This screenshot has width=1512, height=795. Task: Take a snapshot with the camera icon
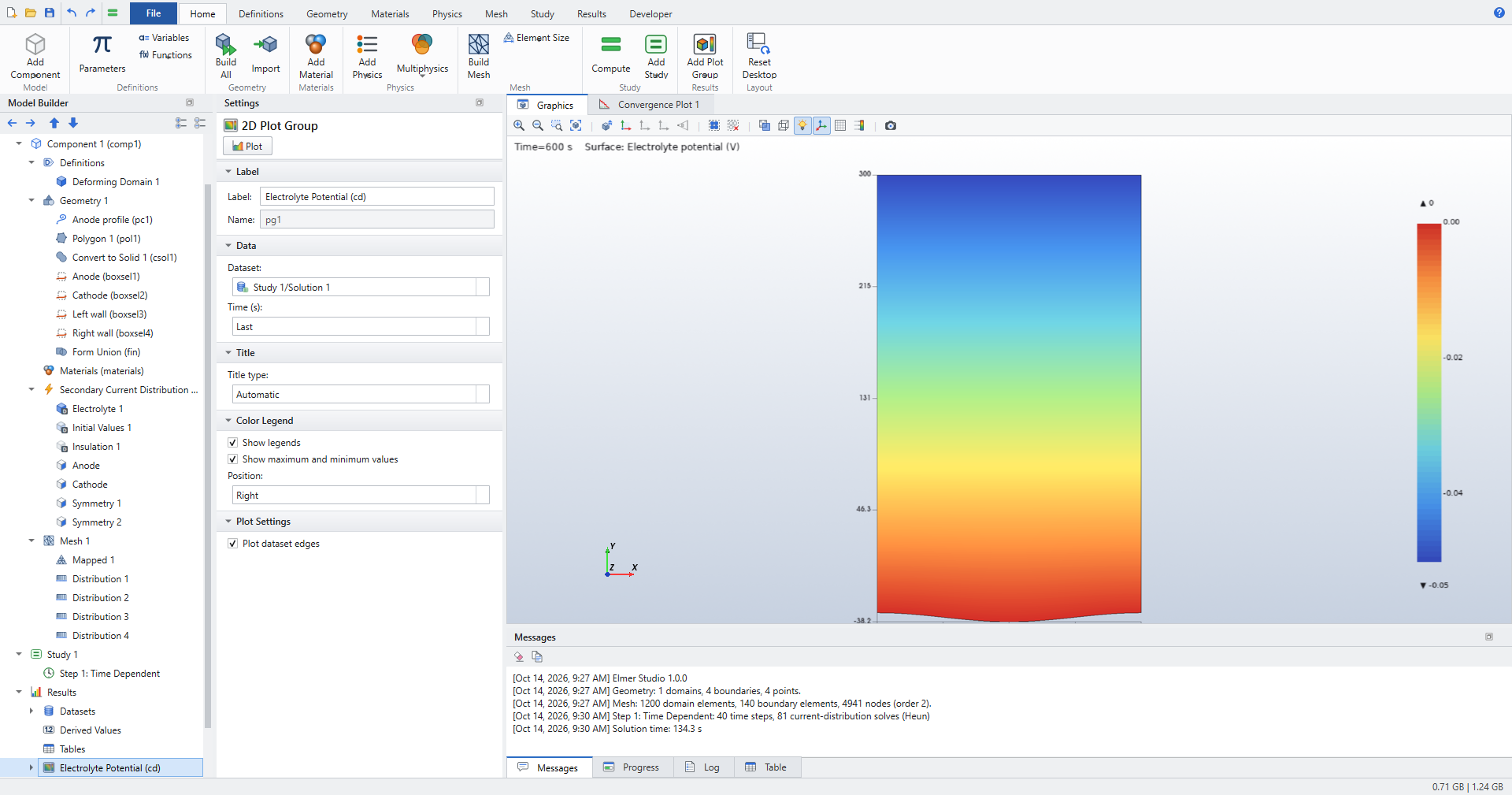(891, 125)
